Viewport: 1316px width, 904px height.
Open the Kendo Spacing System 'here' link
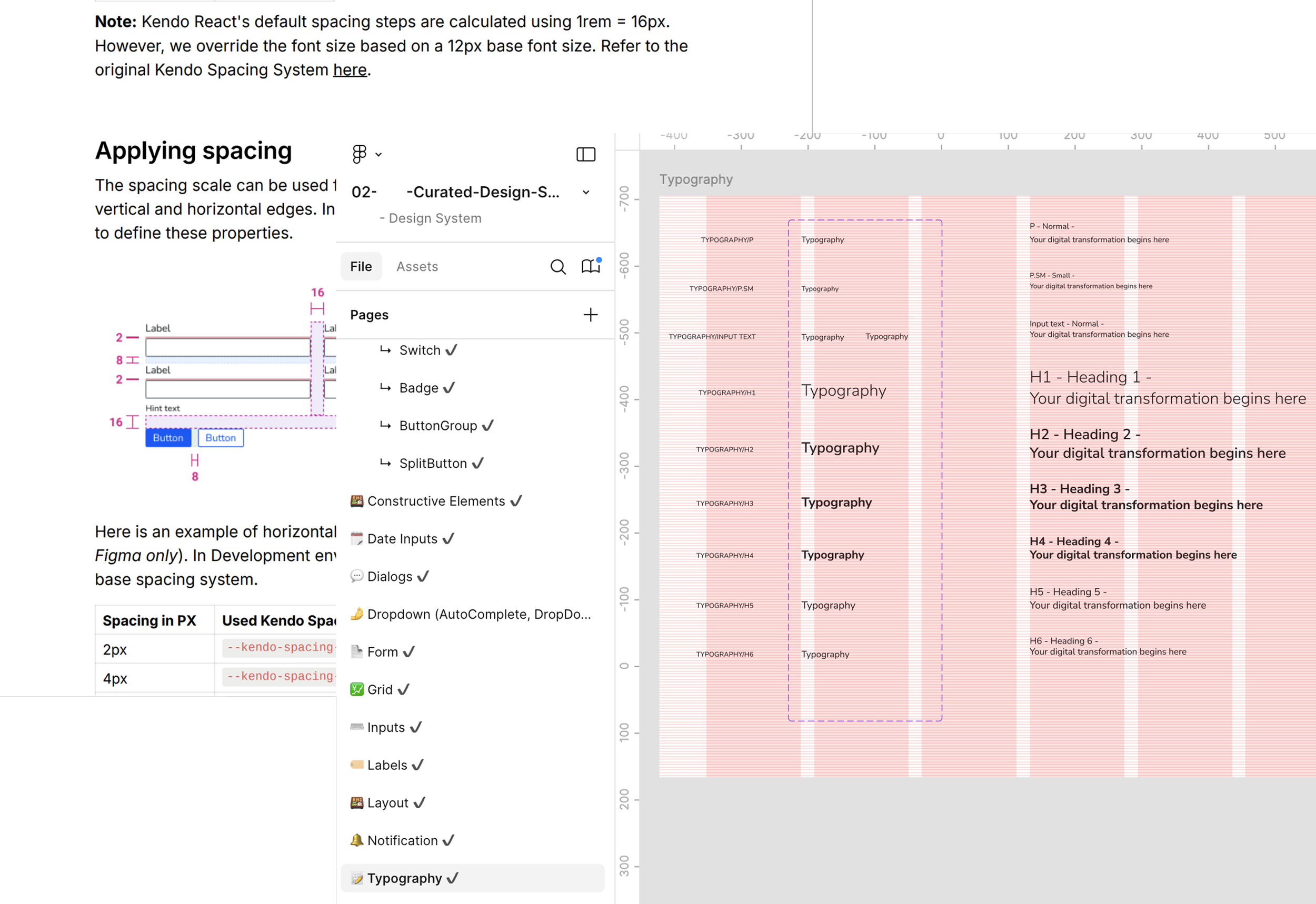(x=350, y=70)
